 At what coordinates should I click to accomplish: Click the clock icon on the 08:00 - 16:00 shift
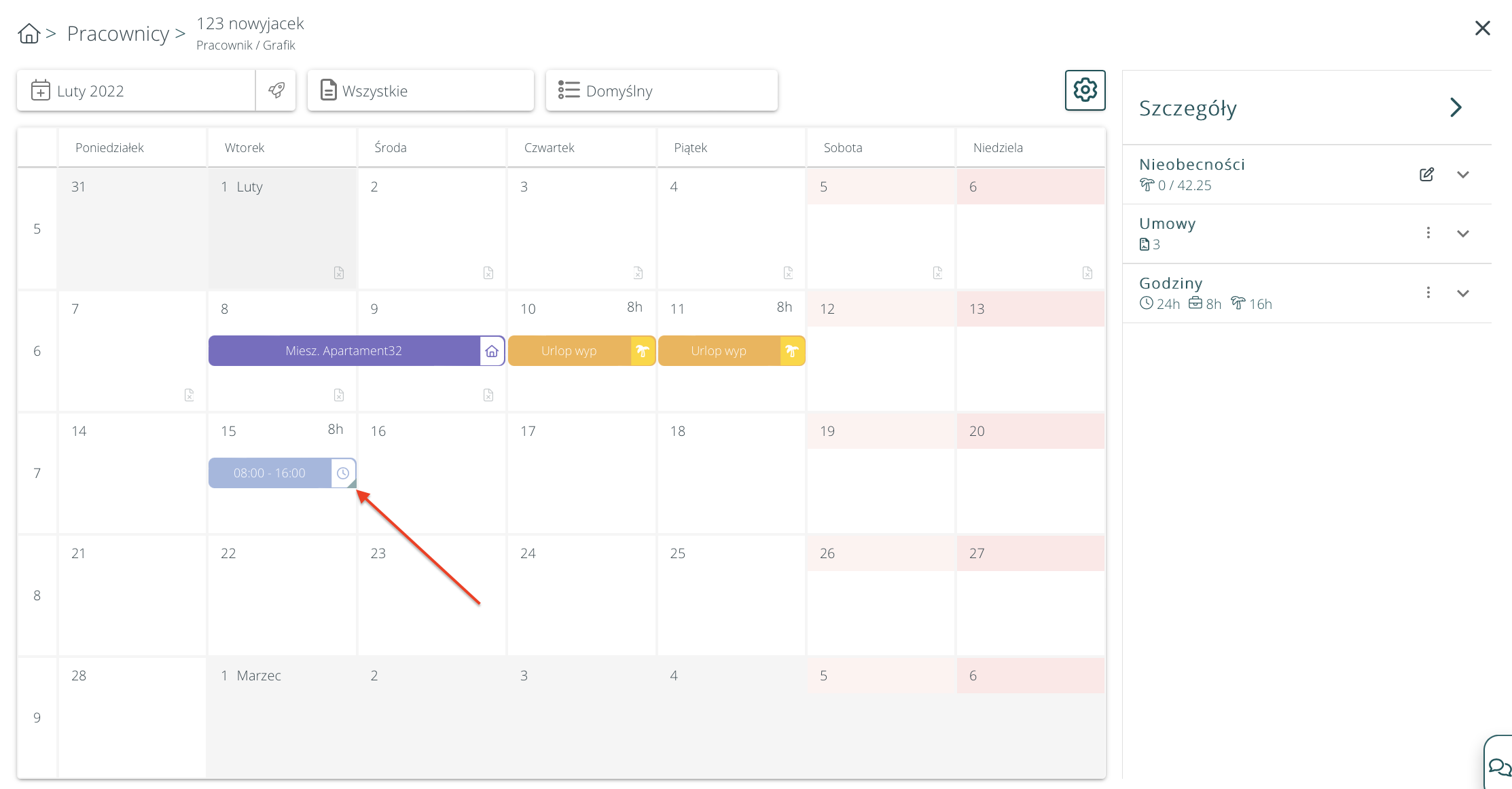[343, 473]
